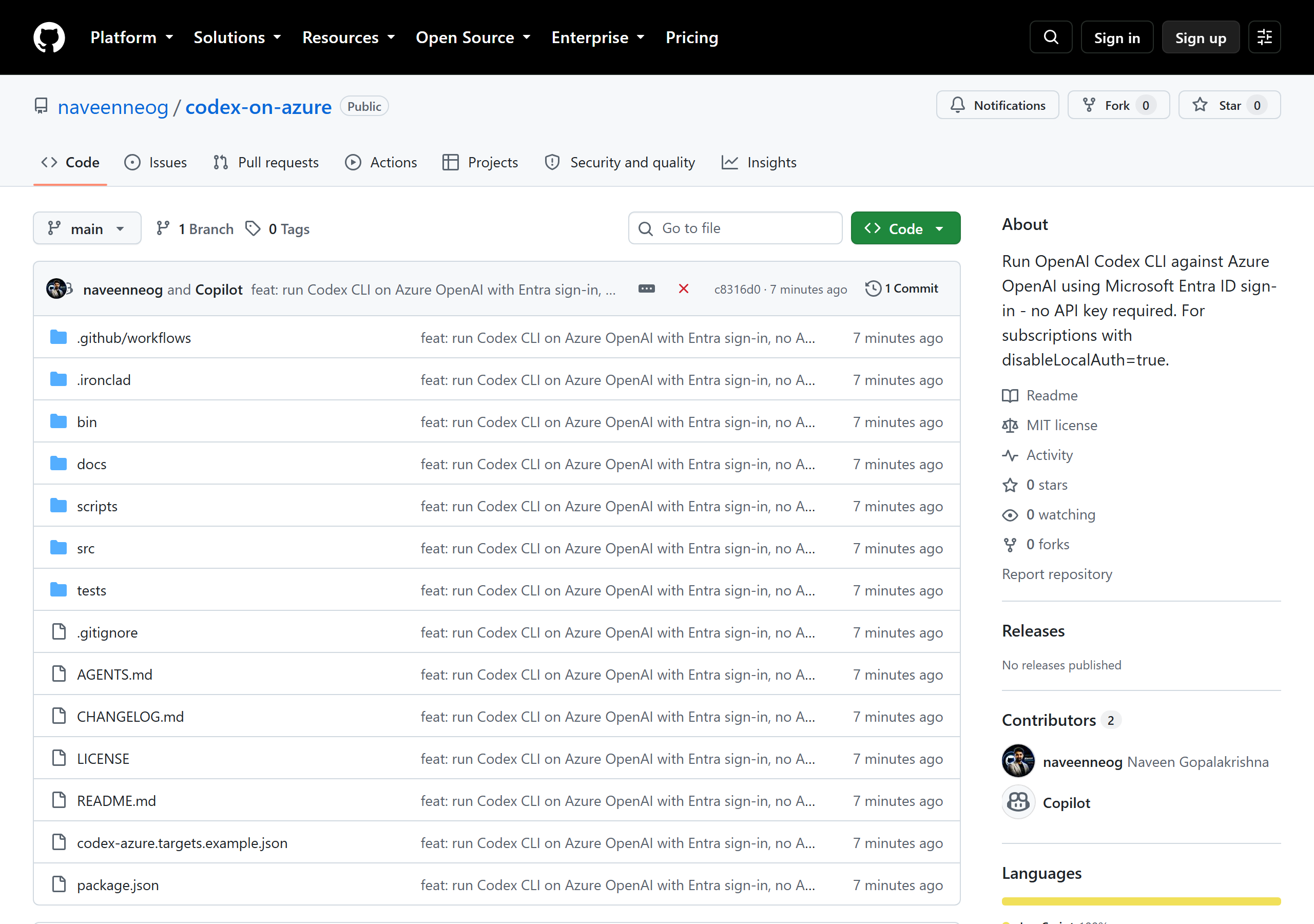
Task: Click the .github/workflows folder icon
Action: pos(59,337)
